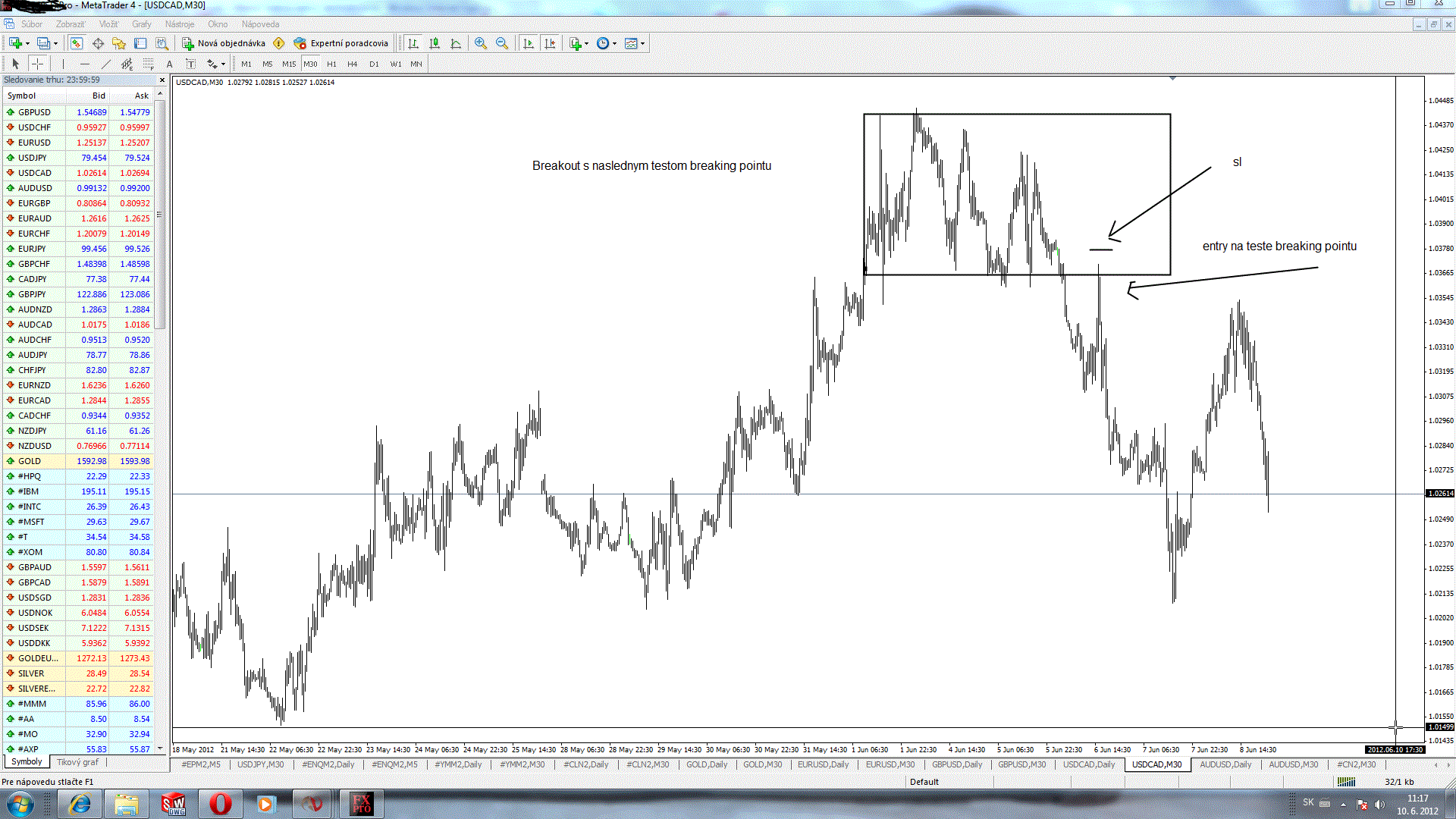
Task: Expand the periodicity clock dropdown arrow
Action: 614,43
